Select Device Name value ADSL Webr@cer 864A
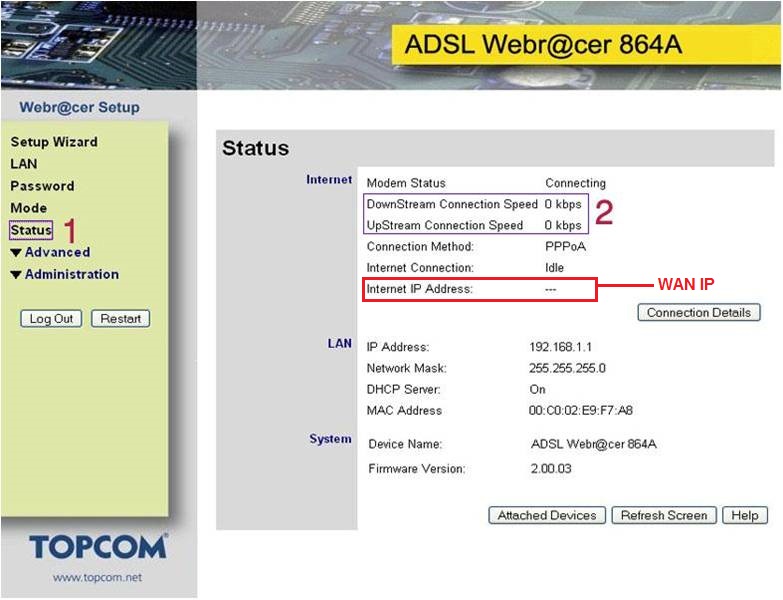The width and height of the screenshot is (783, 600). (594, 444)
